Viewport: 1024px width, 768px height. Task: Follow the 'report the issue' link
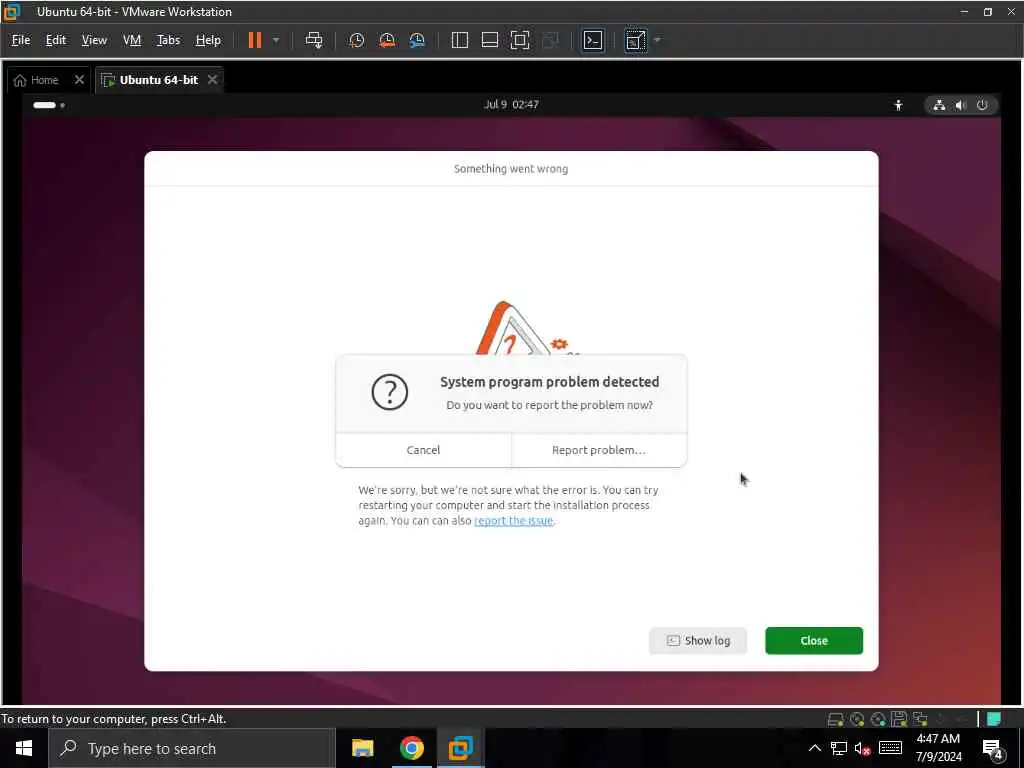[x=513, y=520]
